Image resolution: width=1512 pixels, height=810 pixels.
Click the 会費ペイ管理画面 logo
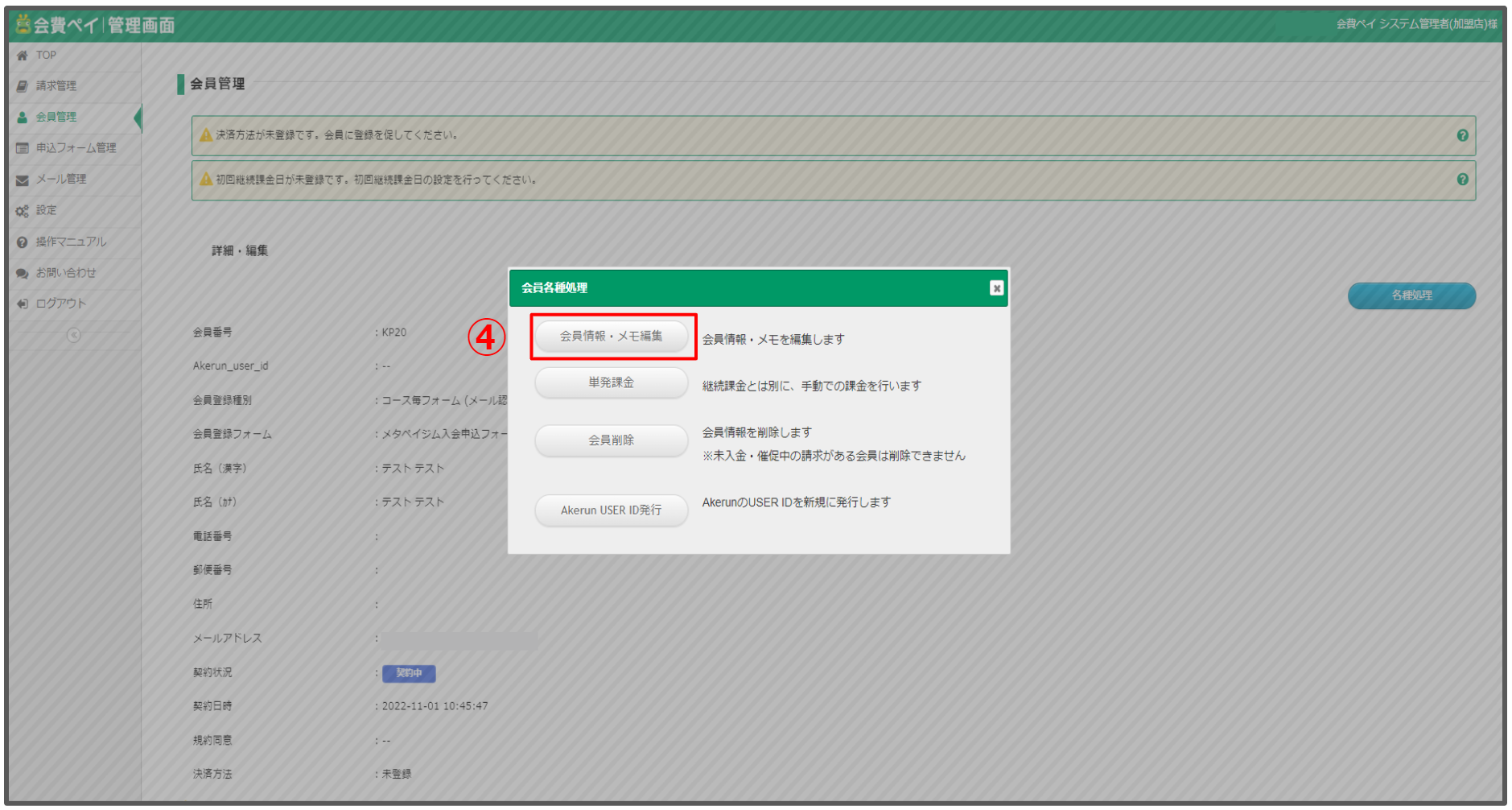pos(97,25)
